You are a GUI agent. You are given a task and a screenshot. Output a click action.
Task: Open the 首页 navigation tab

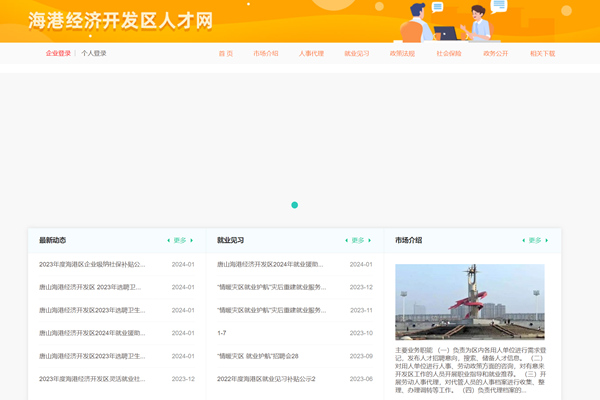click(226, 53)
